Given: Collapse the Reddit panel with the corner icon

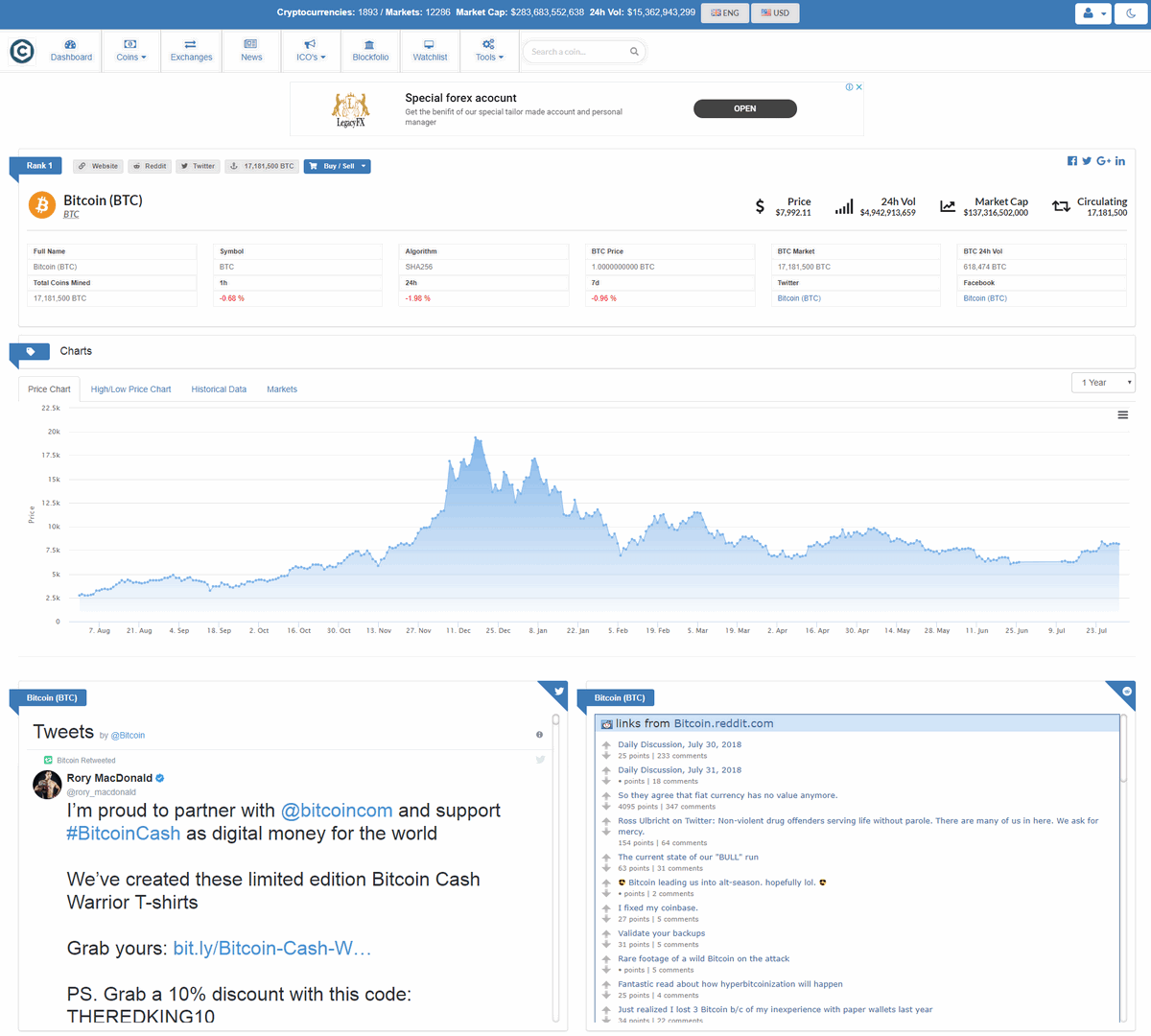Looking at the screenshot, I should tap(1127, 691).
